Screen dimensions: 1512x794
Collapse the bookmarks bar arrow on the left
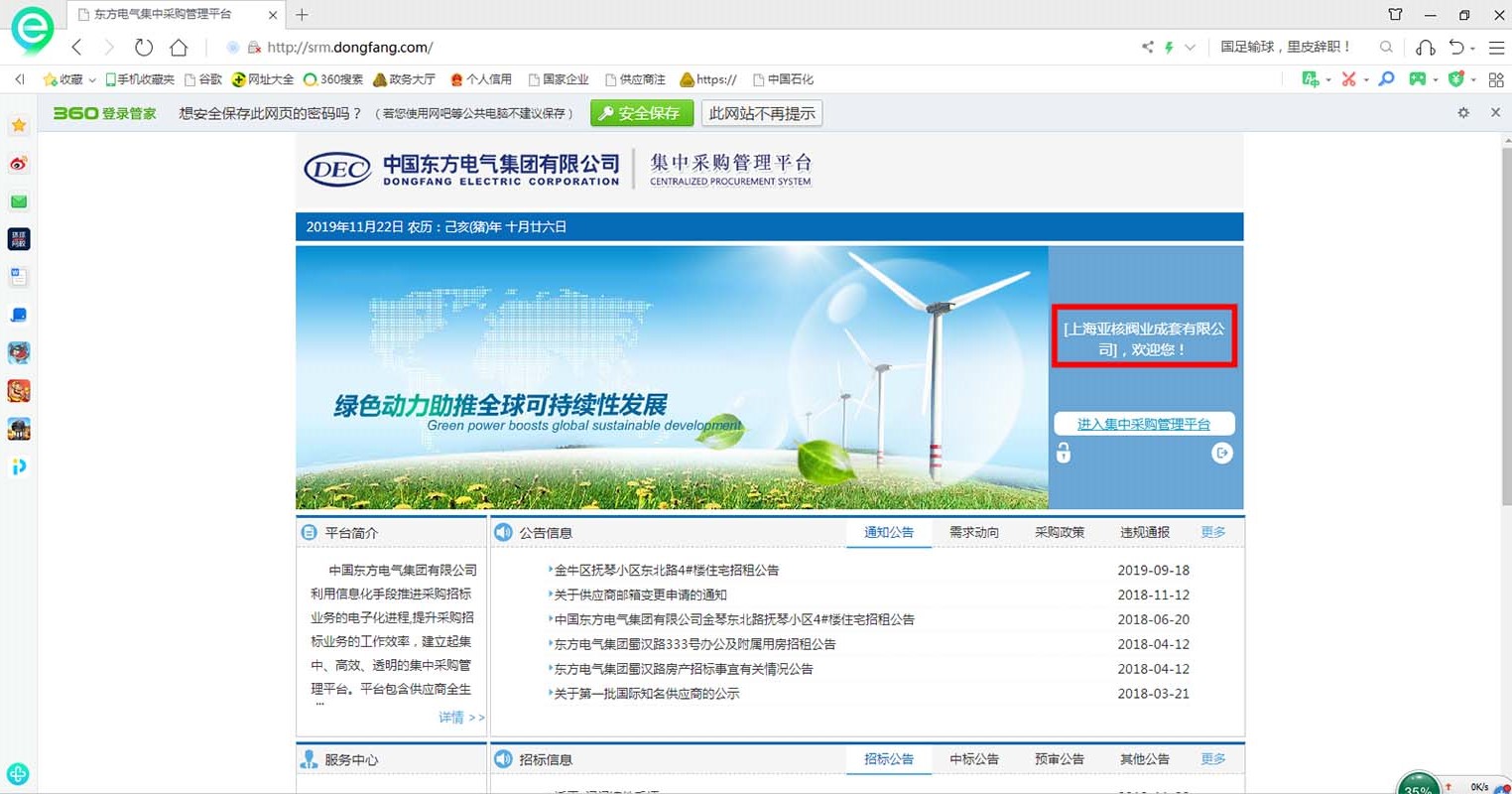point(19,78)
